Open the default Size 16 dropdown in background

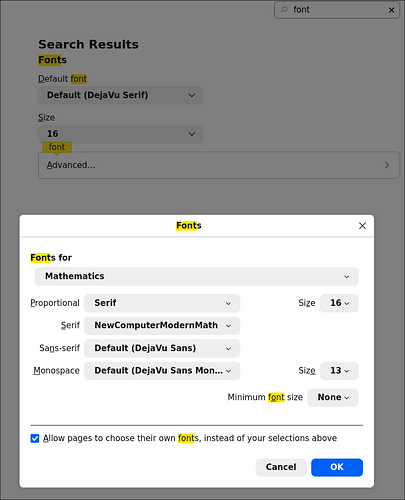(120, 134)
